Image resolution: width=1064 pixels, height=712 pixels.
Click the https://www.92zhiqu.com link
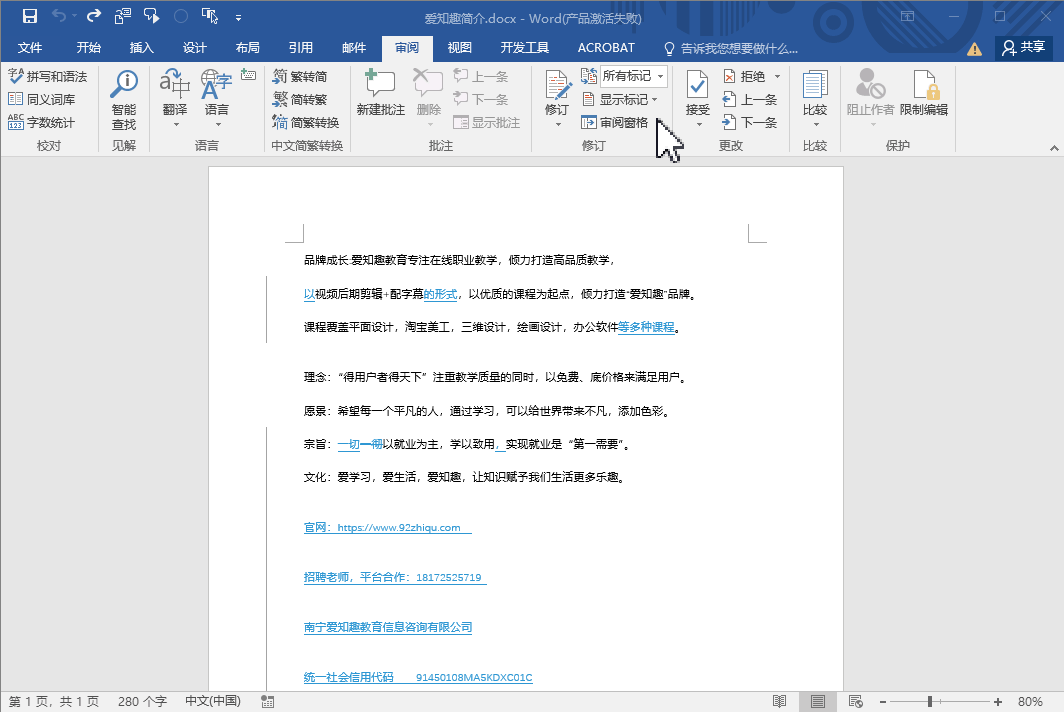click(399, 527)
